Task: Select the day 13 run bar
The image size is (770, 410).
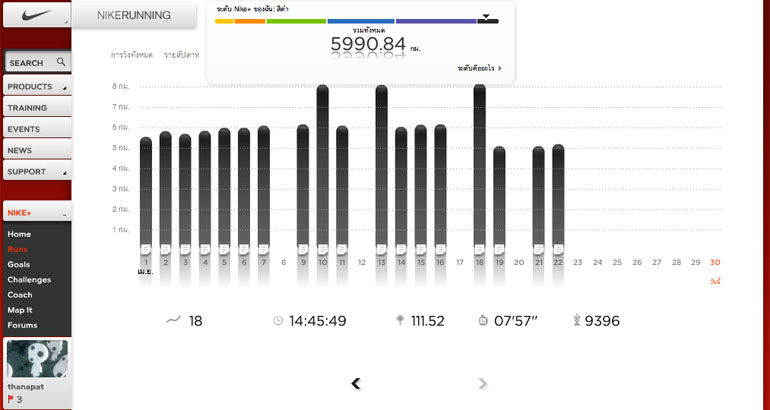Action: 381,165
